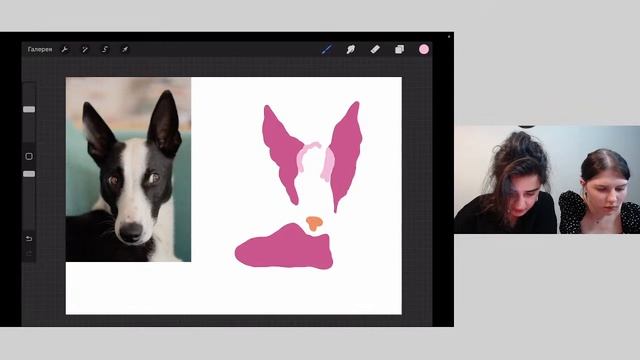Viewport: 640px width, 360px height.
Task: Click the brush opacity slider handle
Action: (x=29, y=174)
